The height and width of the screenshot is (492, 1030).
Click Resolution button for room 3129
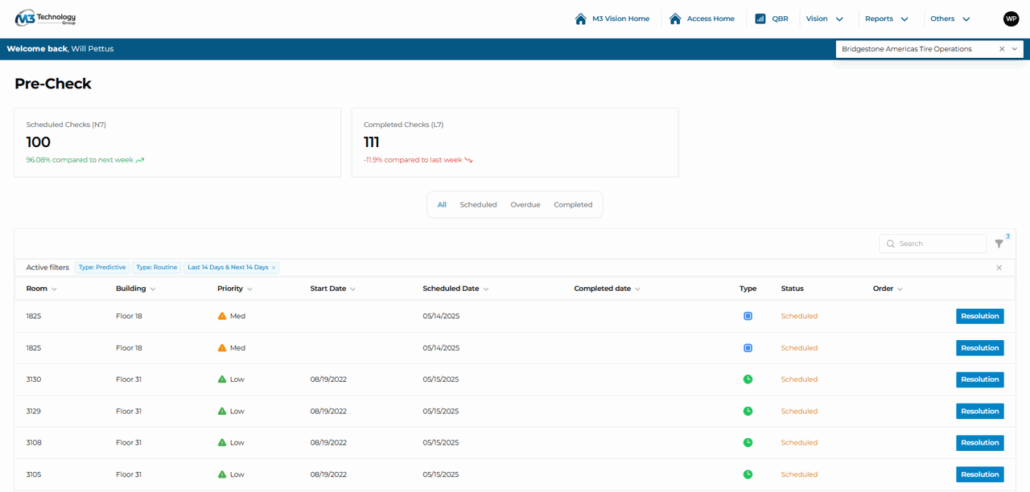979,411
